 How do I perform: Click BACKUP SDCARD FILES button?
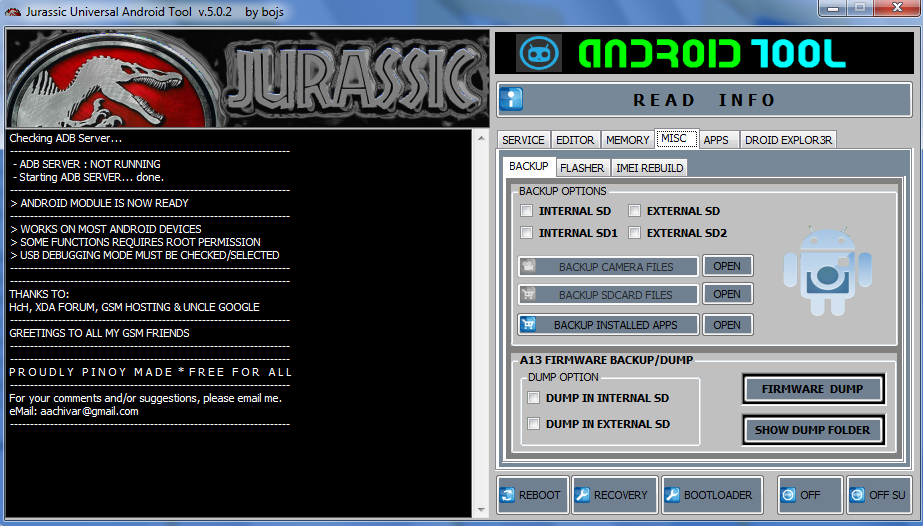pyautogui.click(x=608, y=295)
